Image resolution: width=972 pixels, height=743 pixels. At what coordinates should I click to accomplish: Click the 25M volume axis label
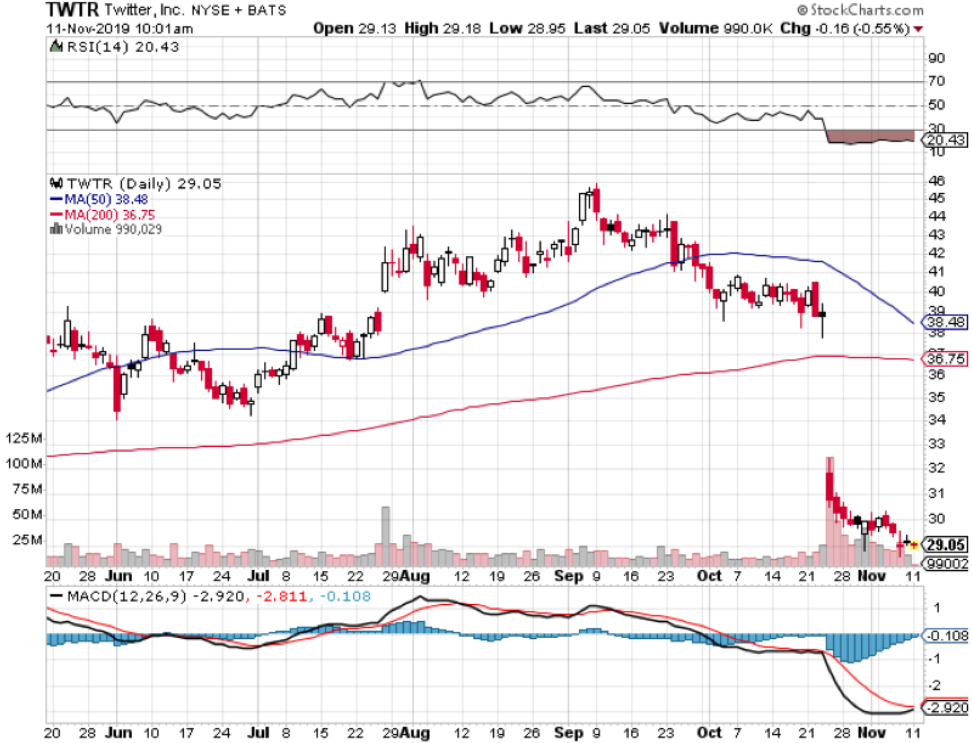click(x=27, y=540)
